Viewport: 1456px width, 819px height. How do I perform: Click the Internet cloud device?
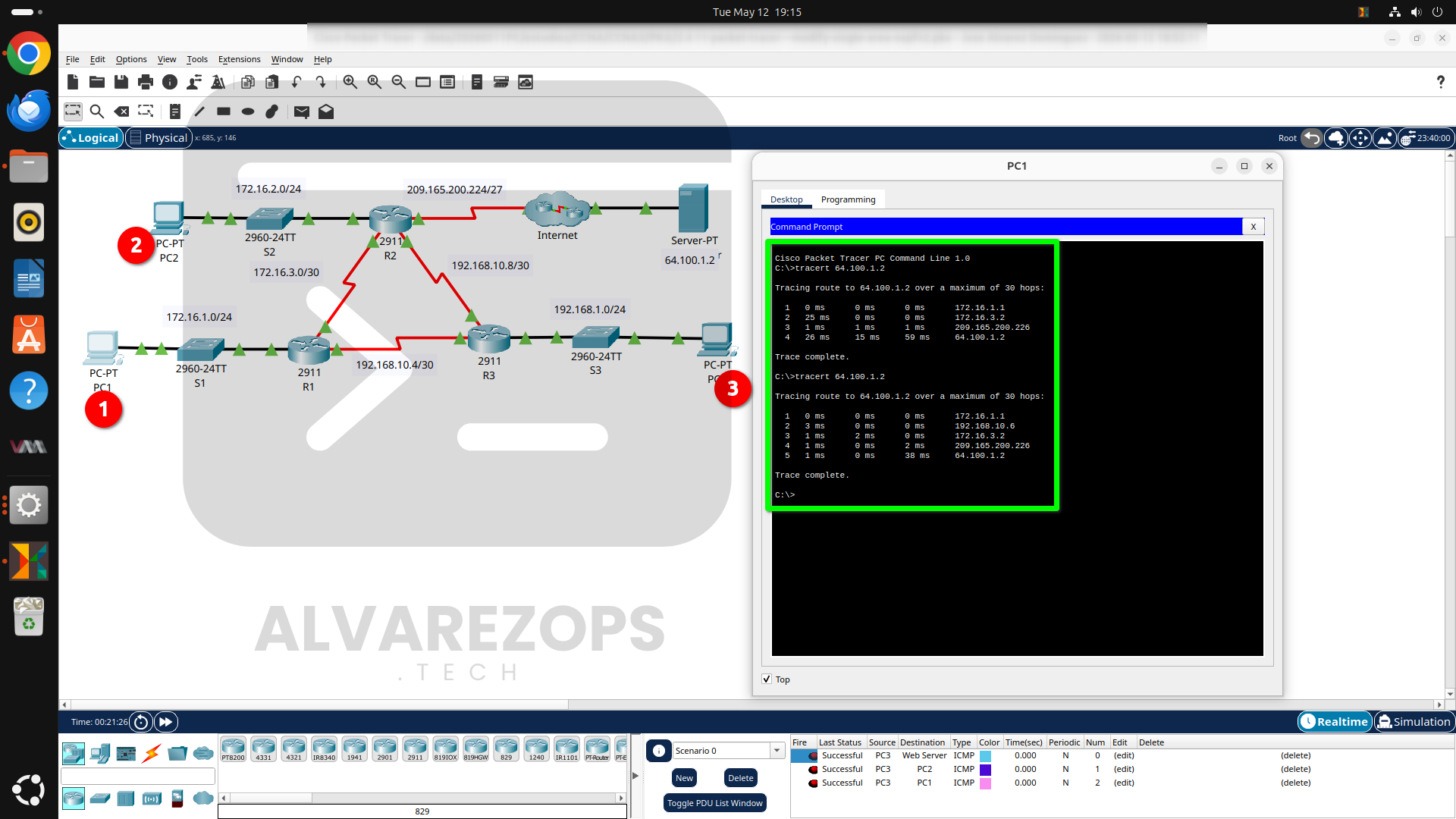(x=557, y=209)
